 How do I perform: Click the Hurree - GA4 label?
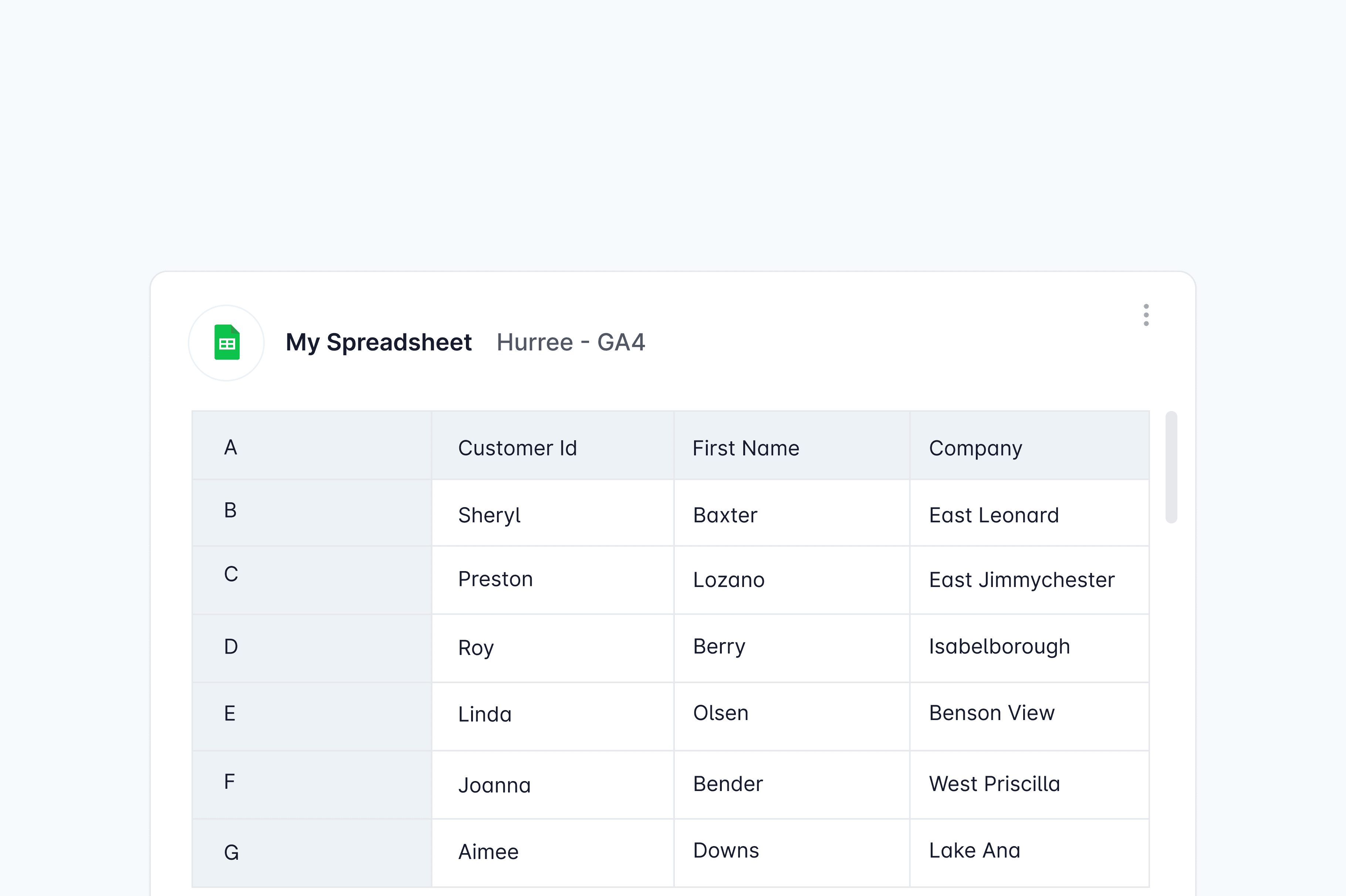(571, 342)
